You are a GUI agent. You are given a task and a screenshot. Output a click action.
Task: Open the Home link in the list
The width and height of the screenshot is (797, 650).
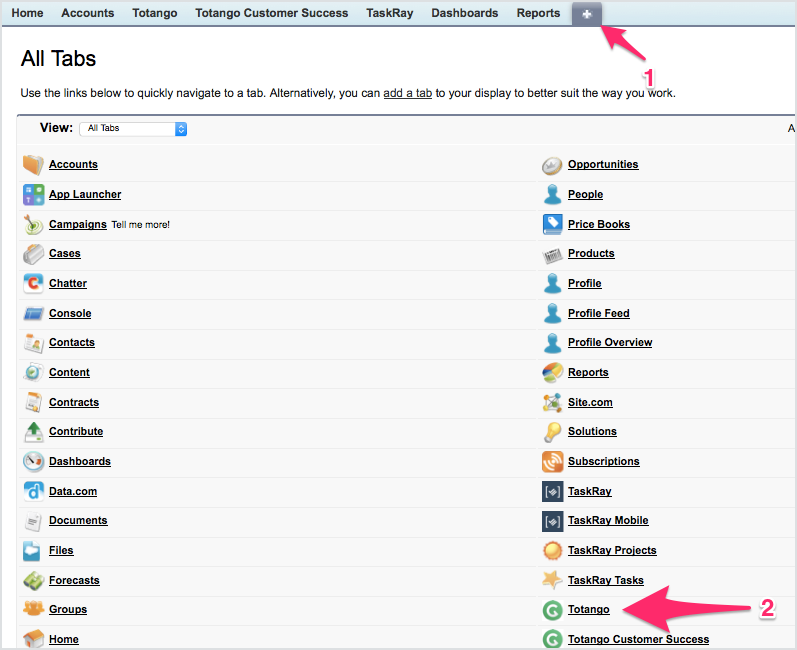64,639
